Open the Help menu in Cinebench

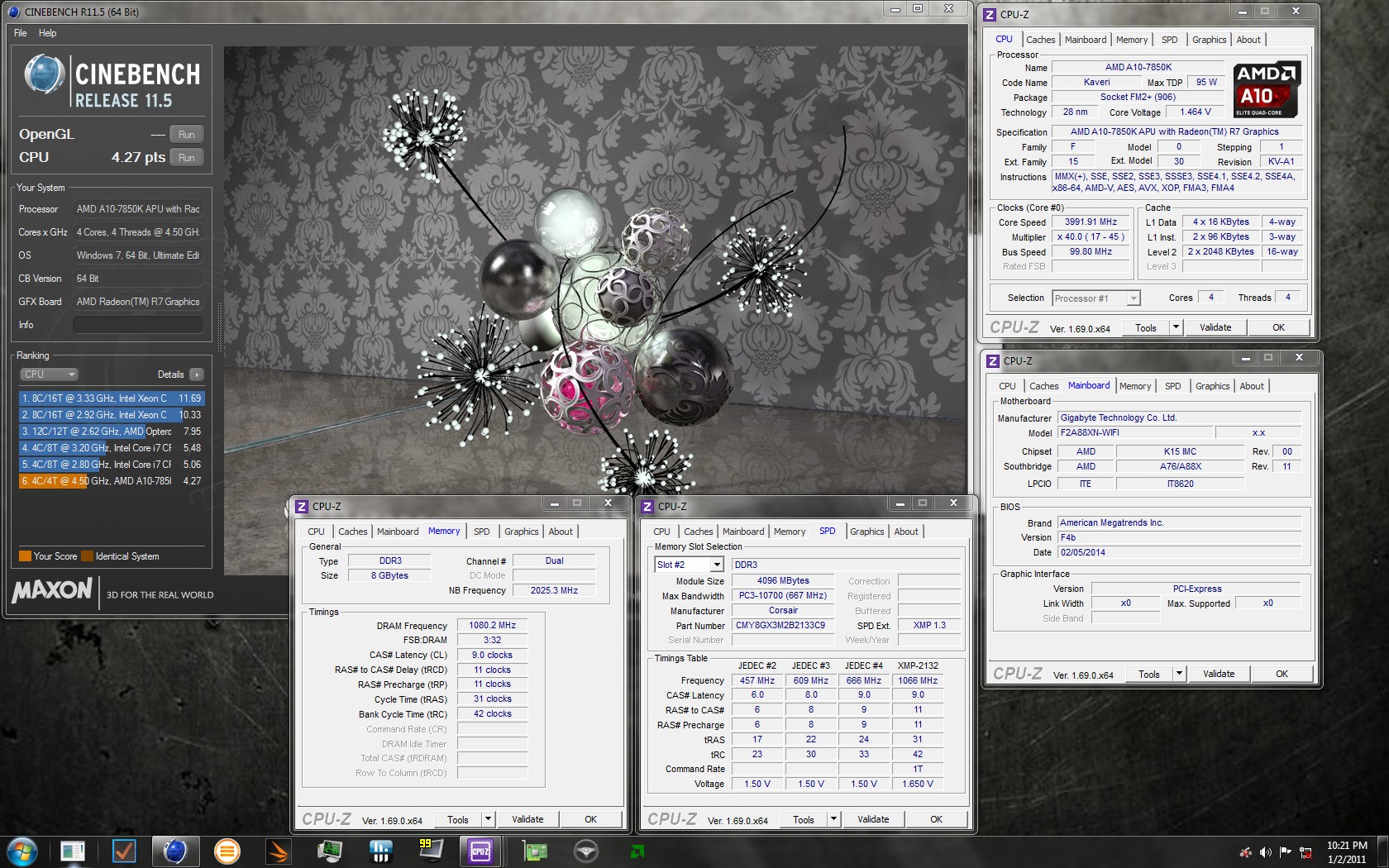[47, 33]
